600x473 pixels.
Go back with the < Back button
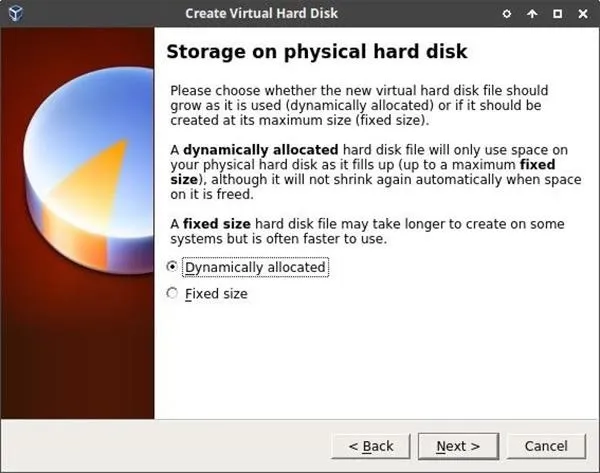click(371, 446)
